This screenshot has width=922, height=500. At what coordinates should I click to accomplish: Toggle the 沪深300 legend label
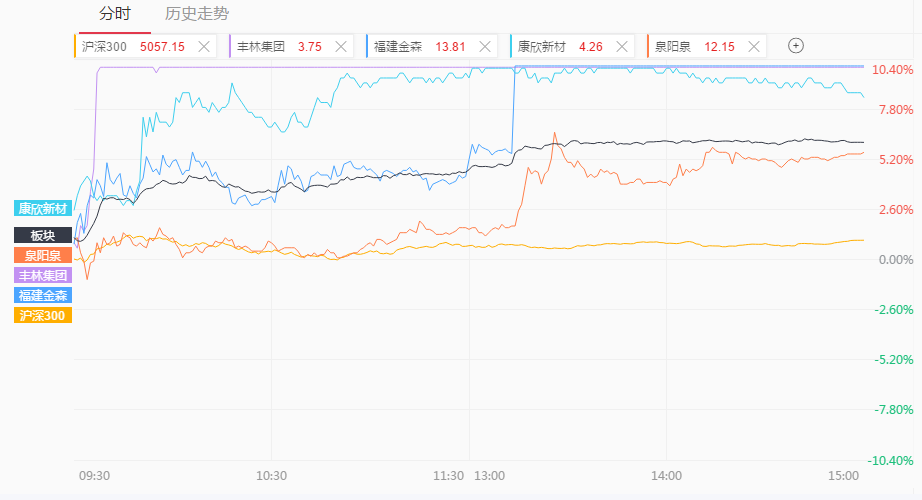point(43,315)
